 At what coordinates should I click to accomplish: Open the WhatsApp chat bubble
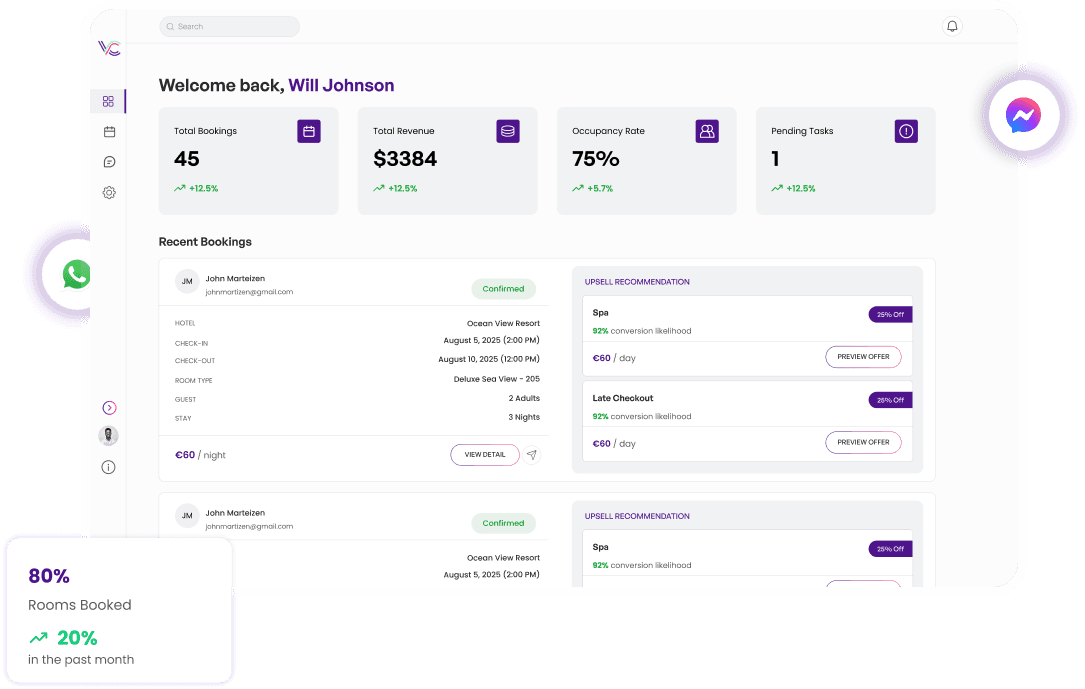pyautogui.click(x=76, y=274)
